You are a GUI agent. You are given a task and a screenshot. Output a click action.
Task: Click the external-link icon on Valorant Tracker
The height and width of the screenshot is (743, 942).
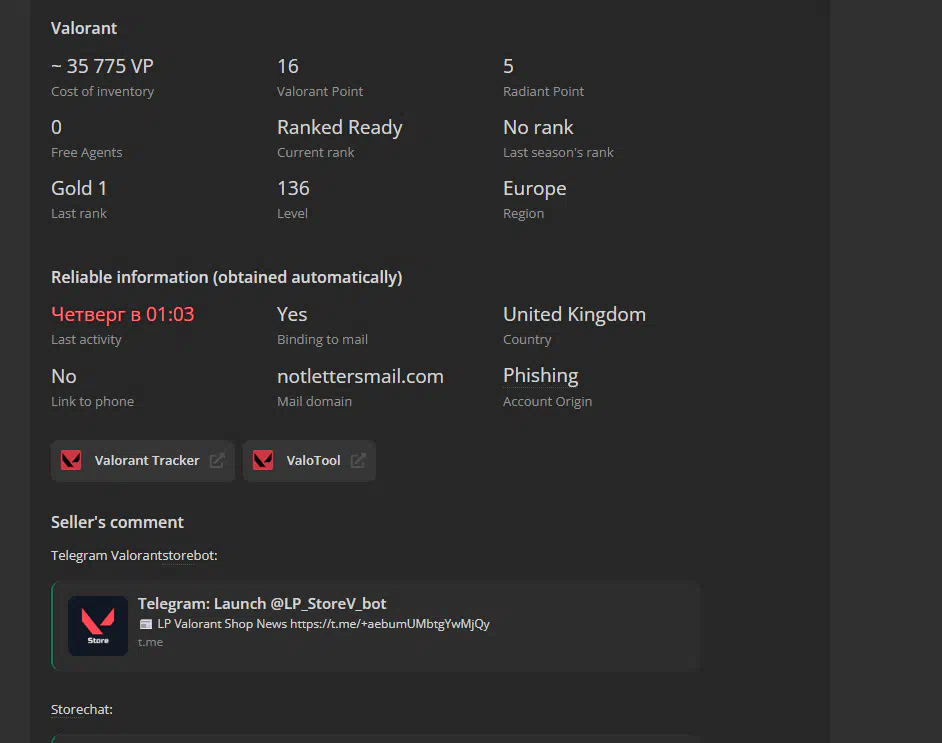click(x=217, y=461)
